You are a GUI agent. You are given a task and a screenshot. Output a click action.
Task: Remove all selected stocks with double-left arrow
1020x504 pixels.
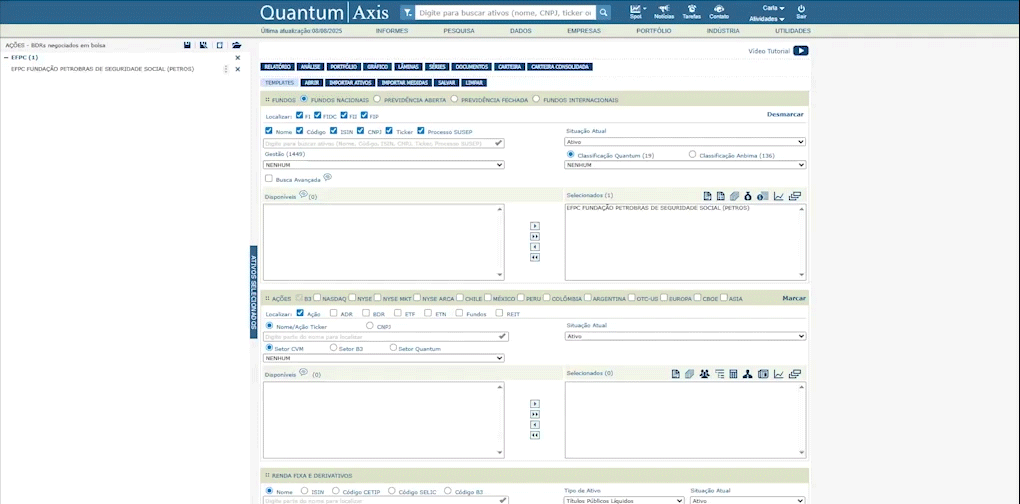(x=535, y=435)
